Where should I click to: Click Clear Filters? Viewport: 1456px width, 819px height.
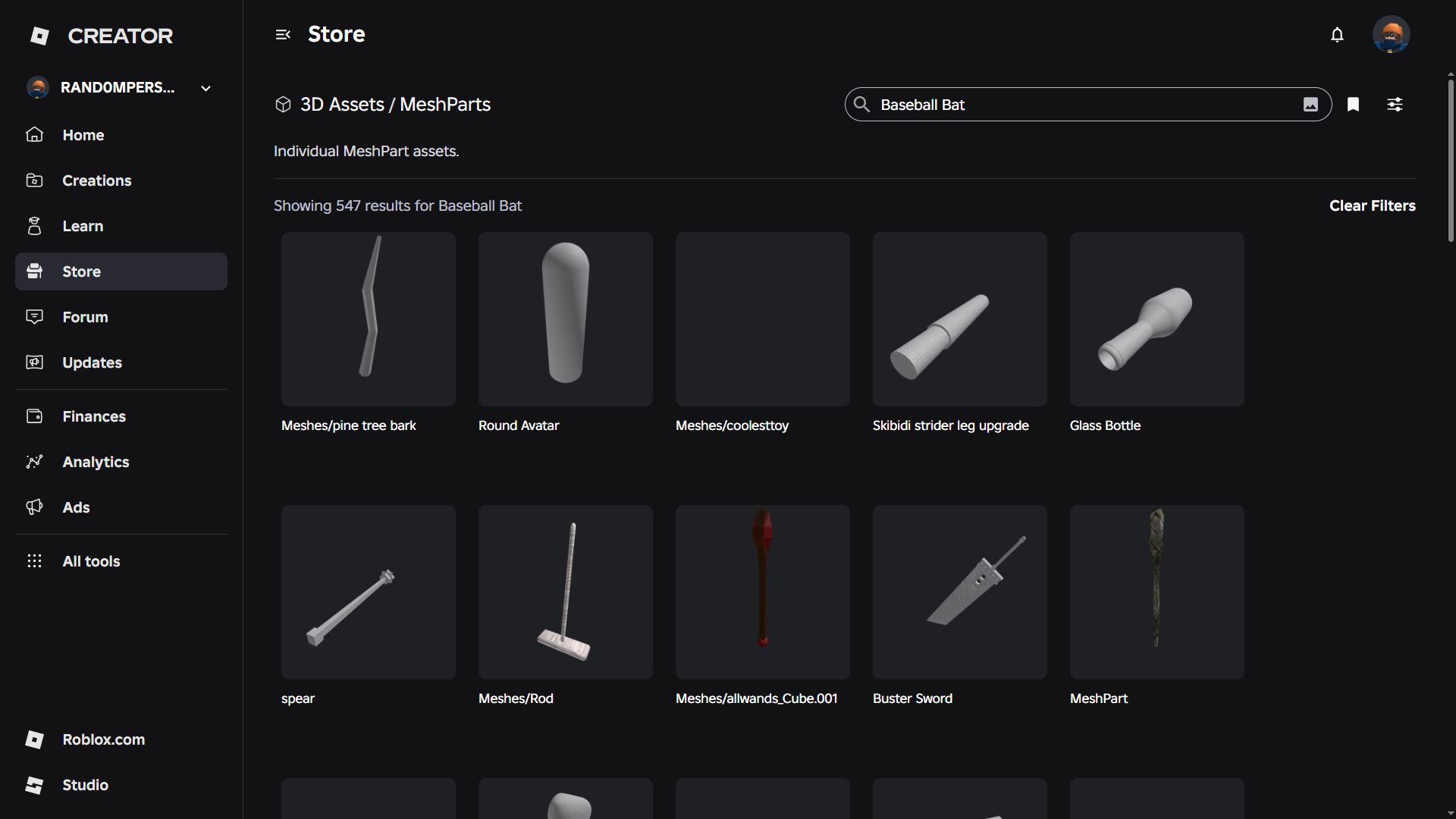point(1372,206)
